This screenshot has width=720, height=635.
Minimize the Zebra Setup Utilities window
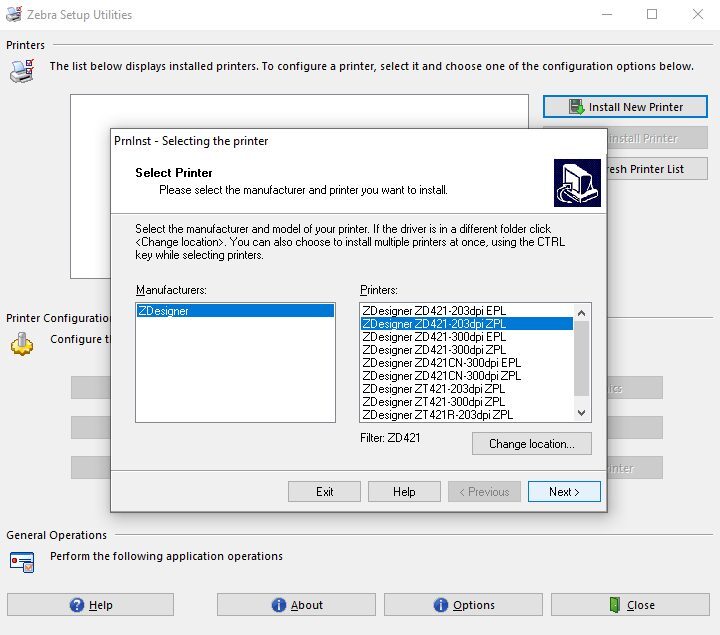click(607, 14)
